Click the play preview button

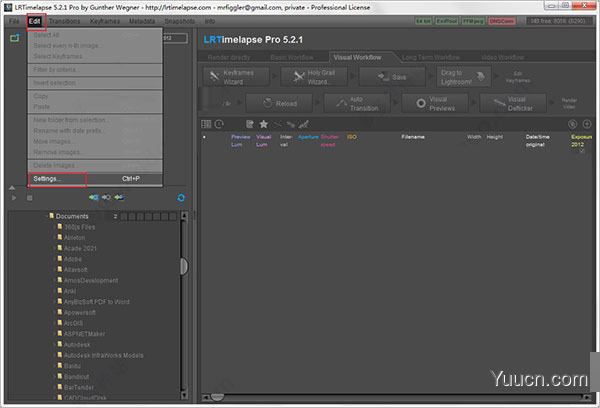point(14,198)
